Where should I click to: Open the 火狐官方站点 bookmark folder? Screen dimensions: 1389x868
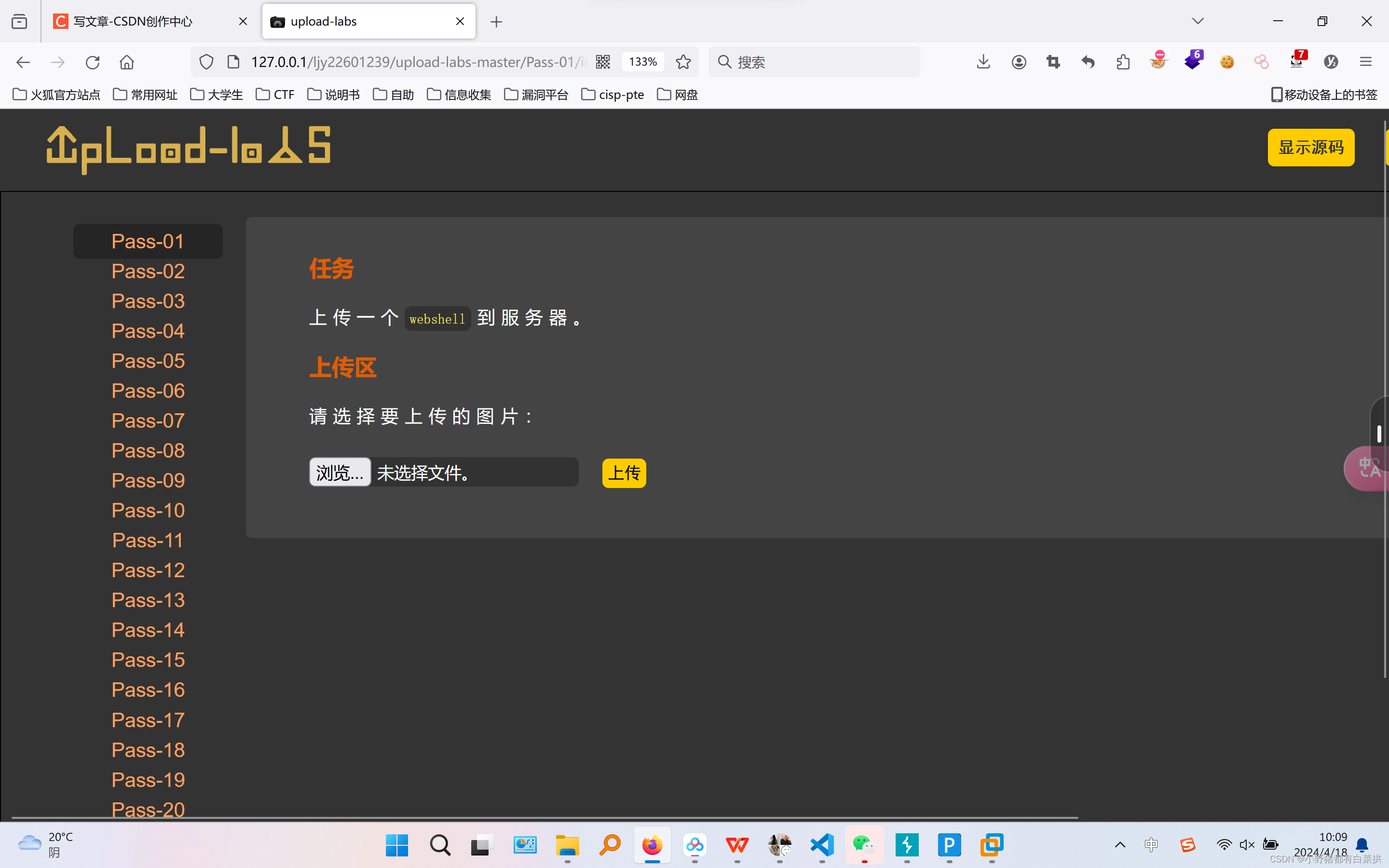coord(56,95)
